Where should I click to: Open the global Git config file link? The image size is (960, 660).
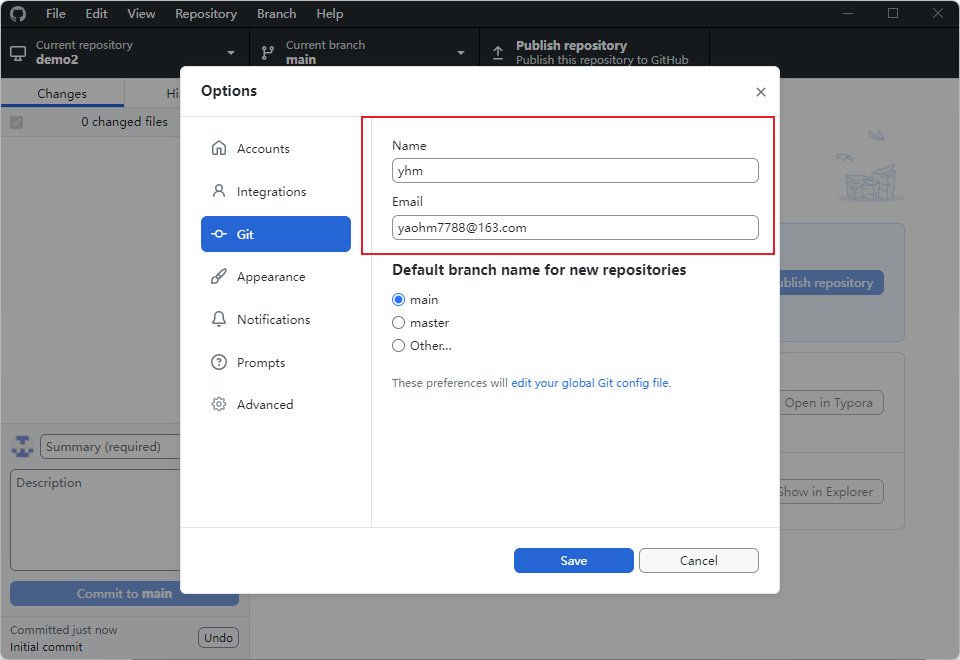(x=590, y=383)
